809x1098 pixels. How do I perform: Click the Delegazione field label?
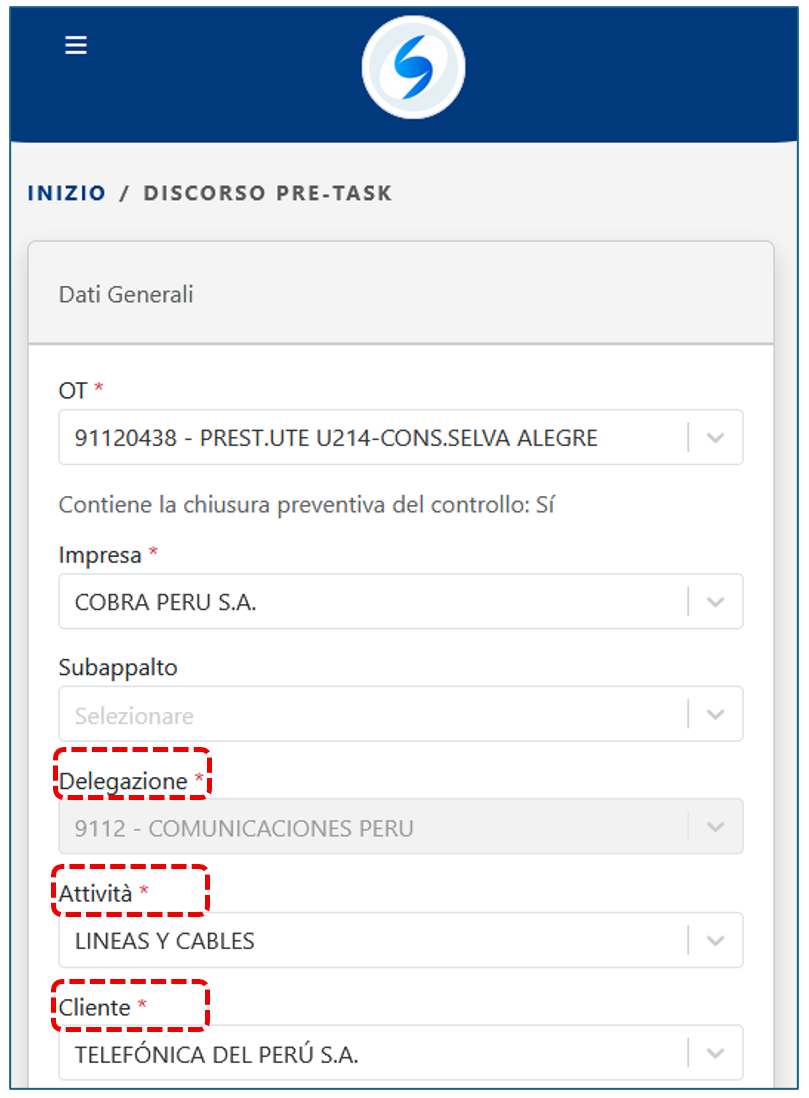coord(123,782)
